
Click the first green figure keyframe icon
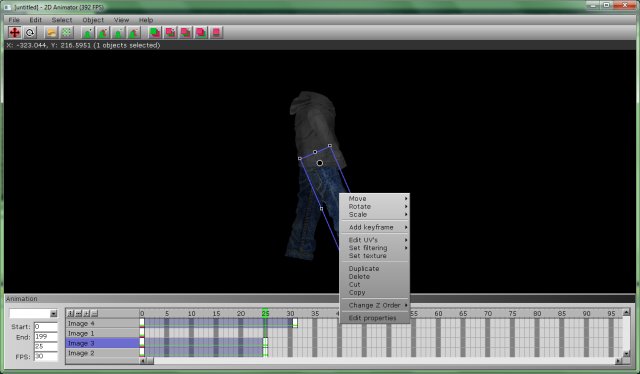88,32
